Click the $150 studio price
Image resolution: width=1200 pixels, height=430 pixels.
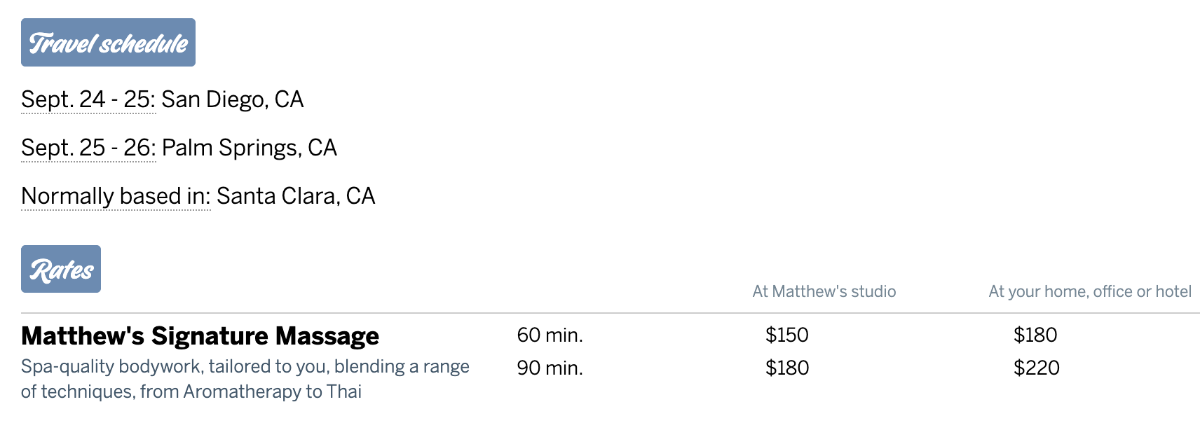click(x=787, y=335)
